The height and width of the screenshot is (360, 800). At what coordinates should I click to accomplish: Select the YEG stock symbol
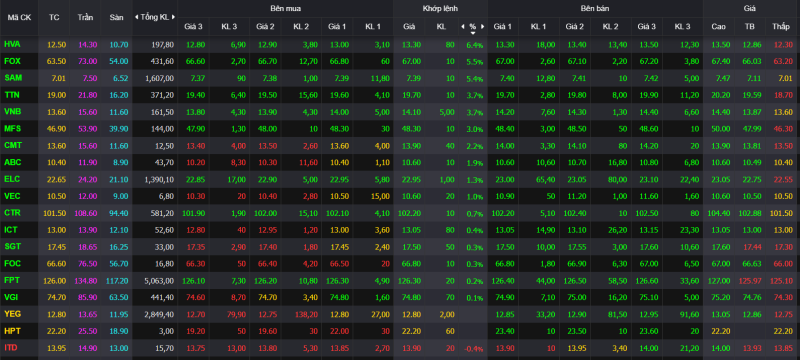pos(11,314)
